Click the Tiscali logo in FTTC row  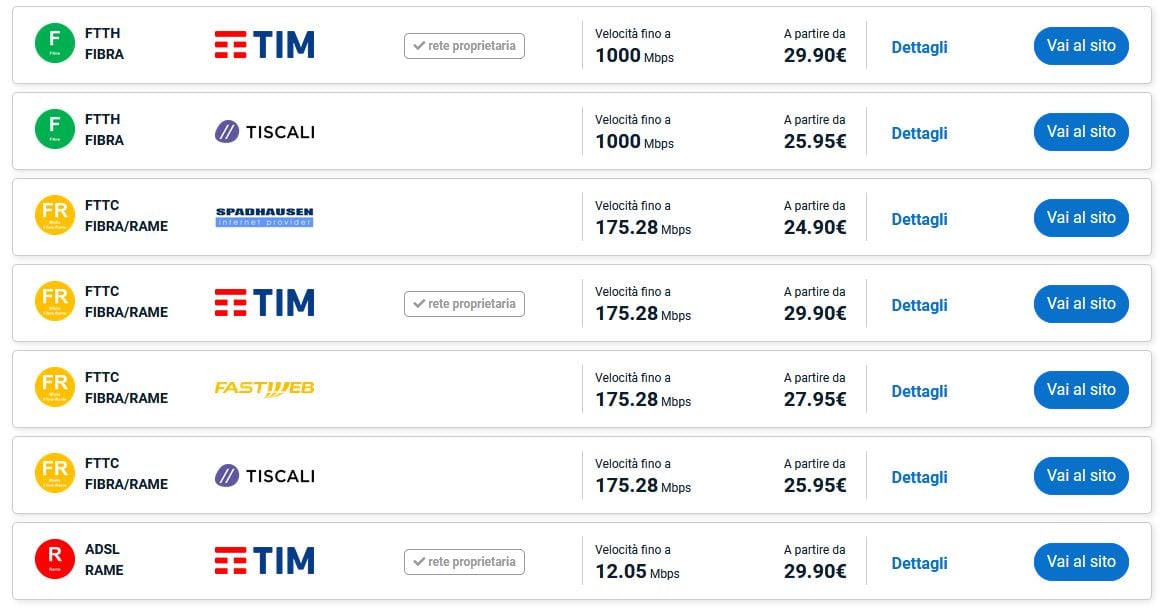tap(264, 475)
